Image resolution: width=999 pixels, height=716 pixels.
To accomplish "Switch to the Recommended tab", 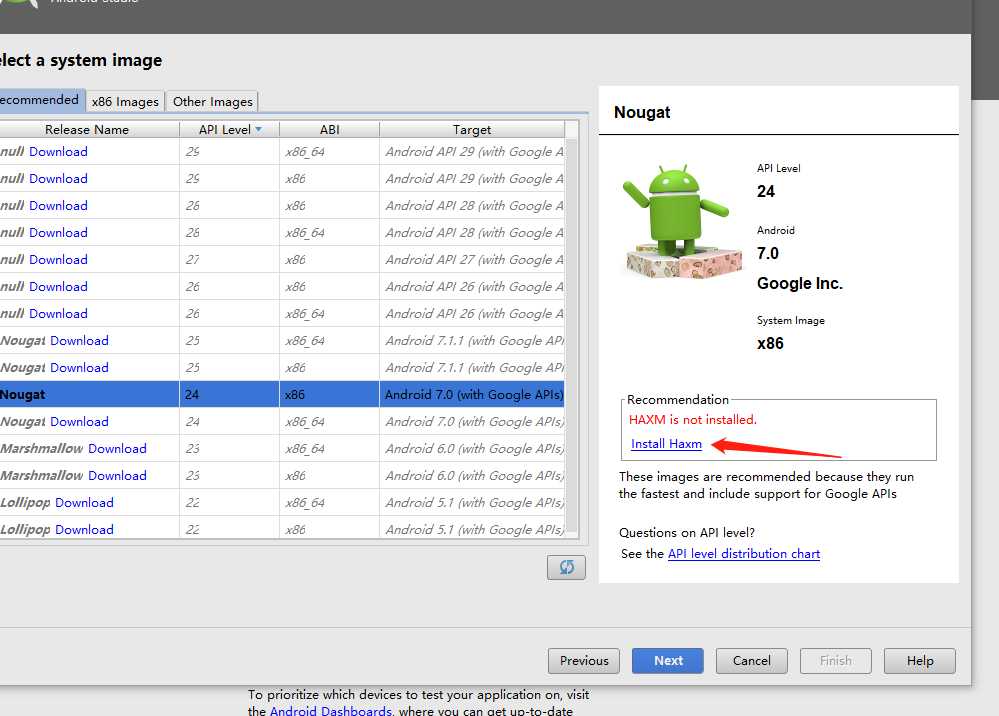I will pyautogui.click(x=40, y=100).
